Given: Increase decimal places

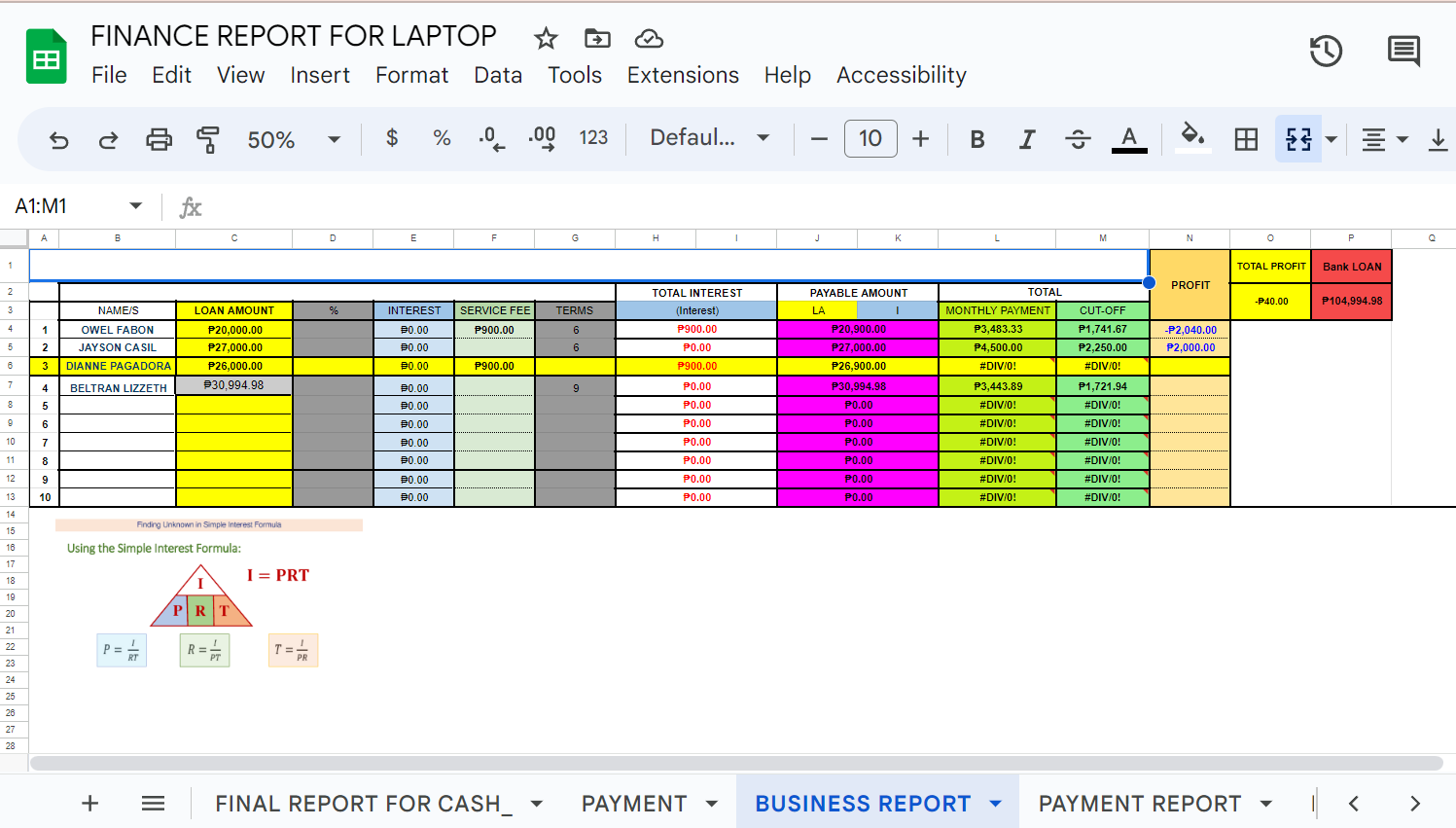Looking at the screenshot, I should coord(543,138).
